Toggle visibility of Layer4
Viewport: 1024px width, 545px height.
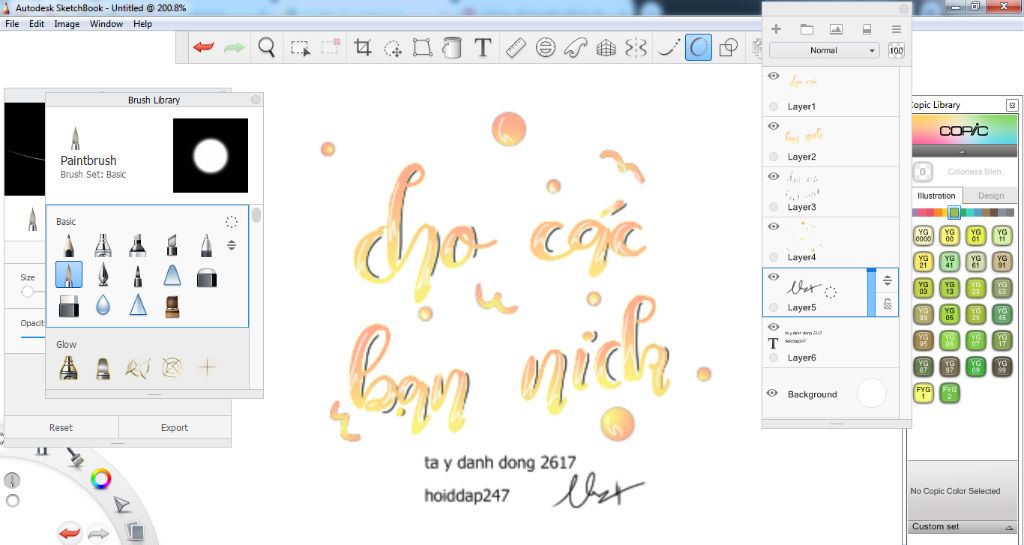pyautogui.click(x=774, y=227)
